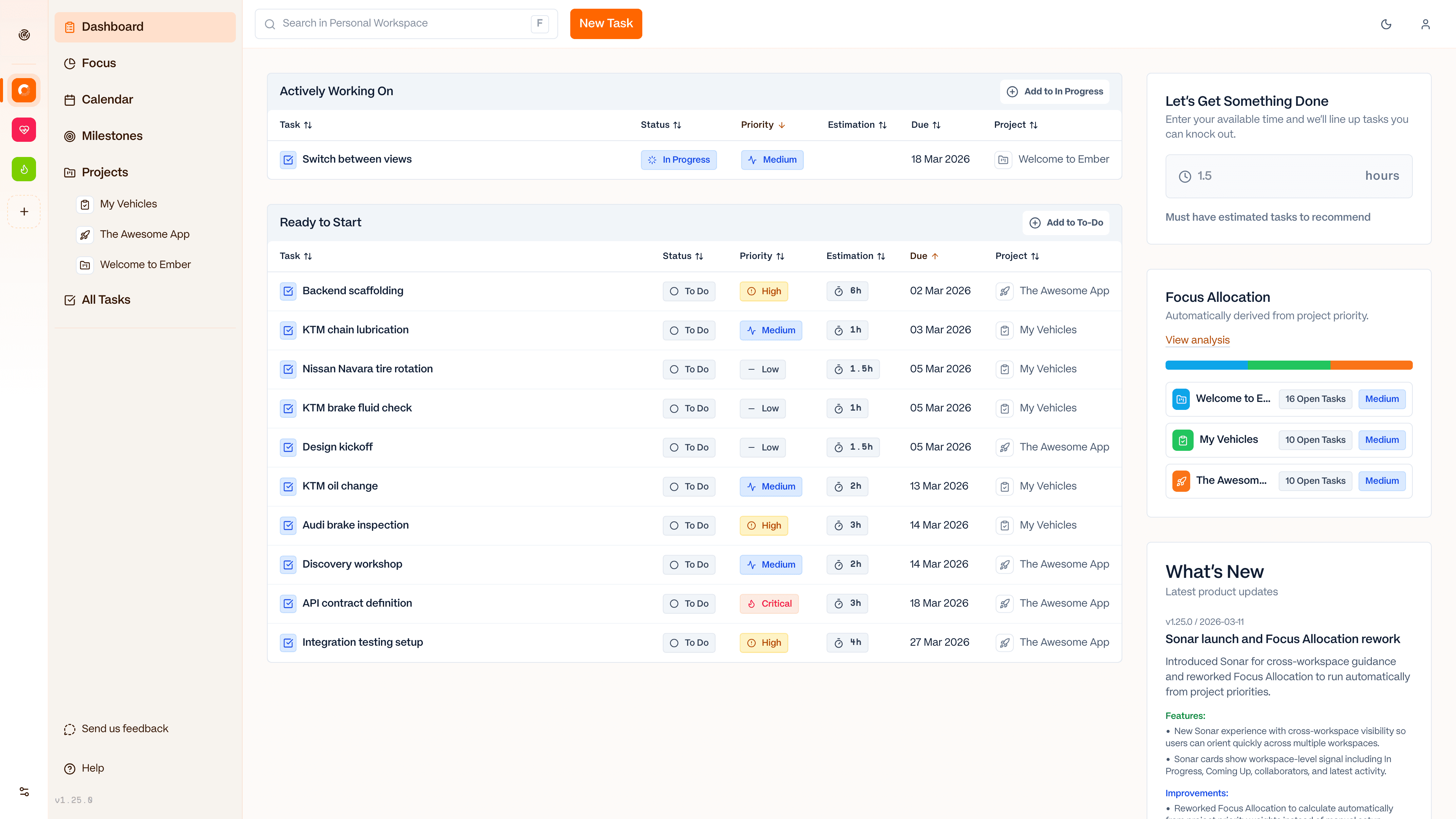
Task: Open the green flame workspace
Action: 24,169
